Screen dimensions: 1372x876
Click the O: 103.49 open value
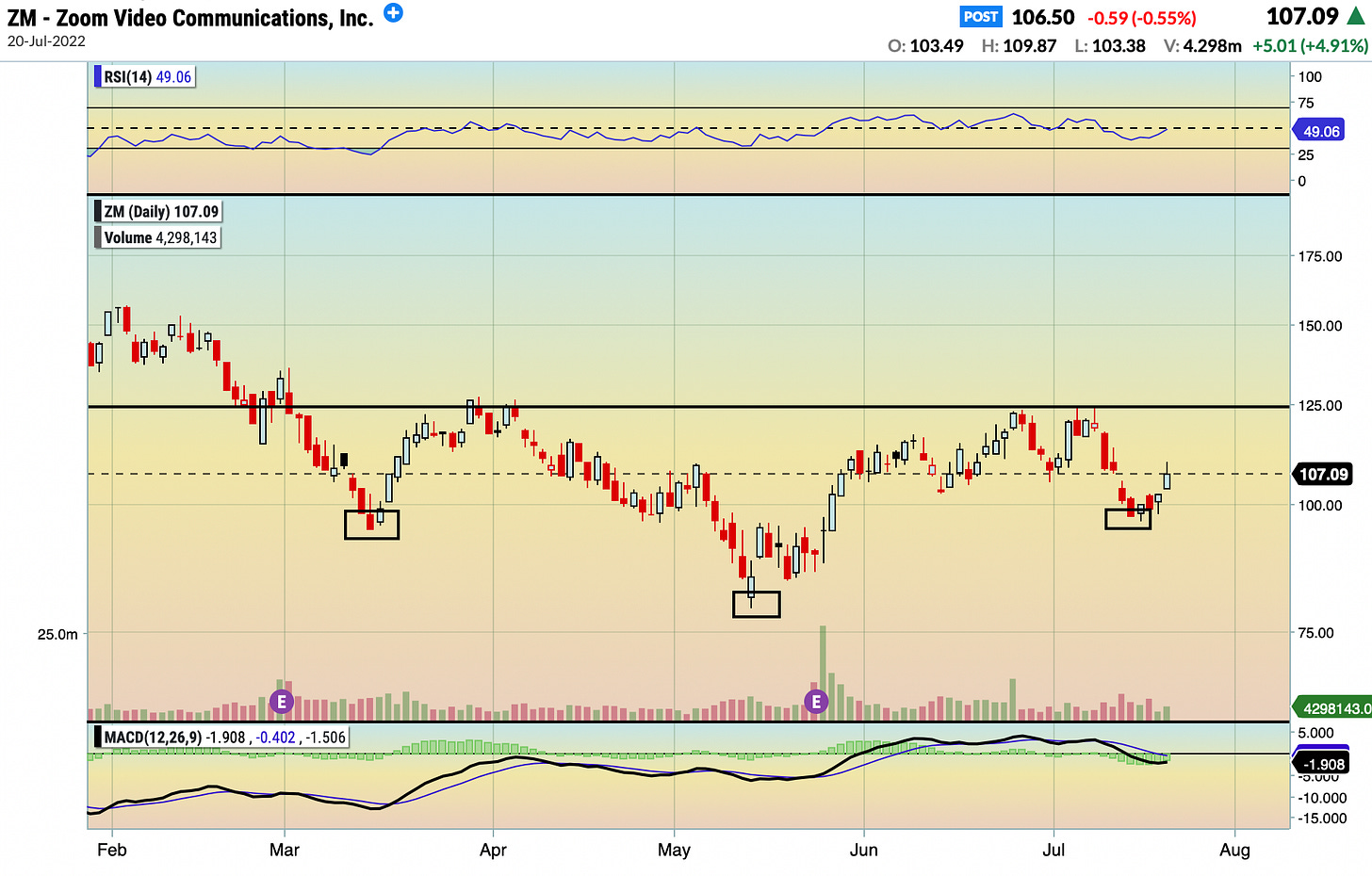tap(926, 45)
